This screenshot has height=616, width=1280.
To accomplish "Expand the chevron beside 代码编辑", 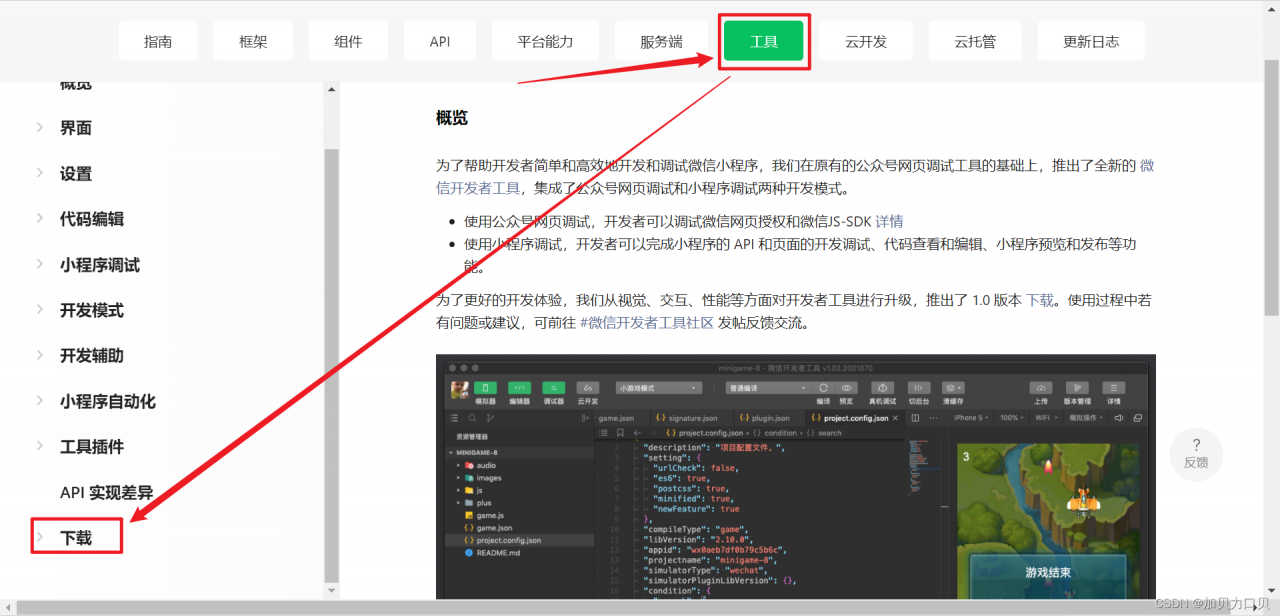I will click(40, 218).
